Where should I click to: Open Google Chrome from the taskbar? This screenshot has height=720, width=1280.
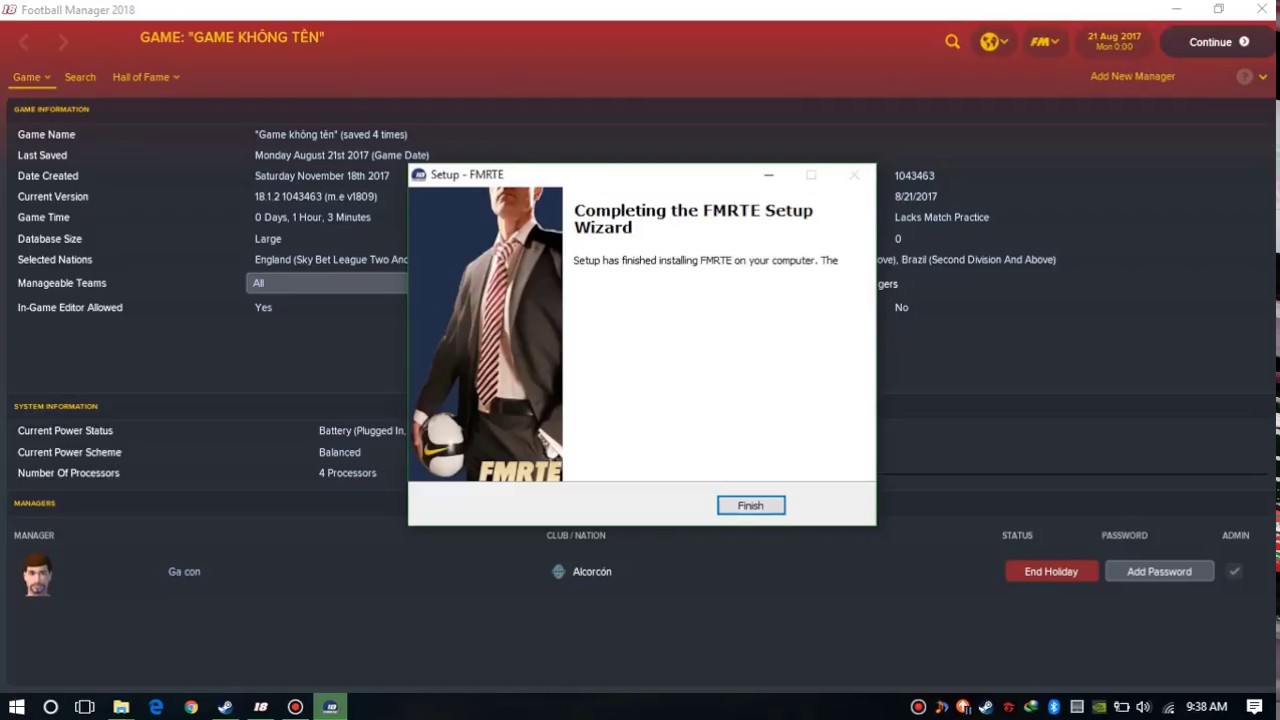click(191, 707)
